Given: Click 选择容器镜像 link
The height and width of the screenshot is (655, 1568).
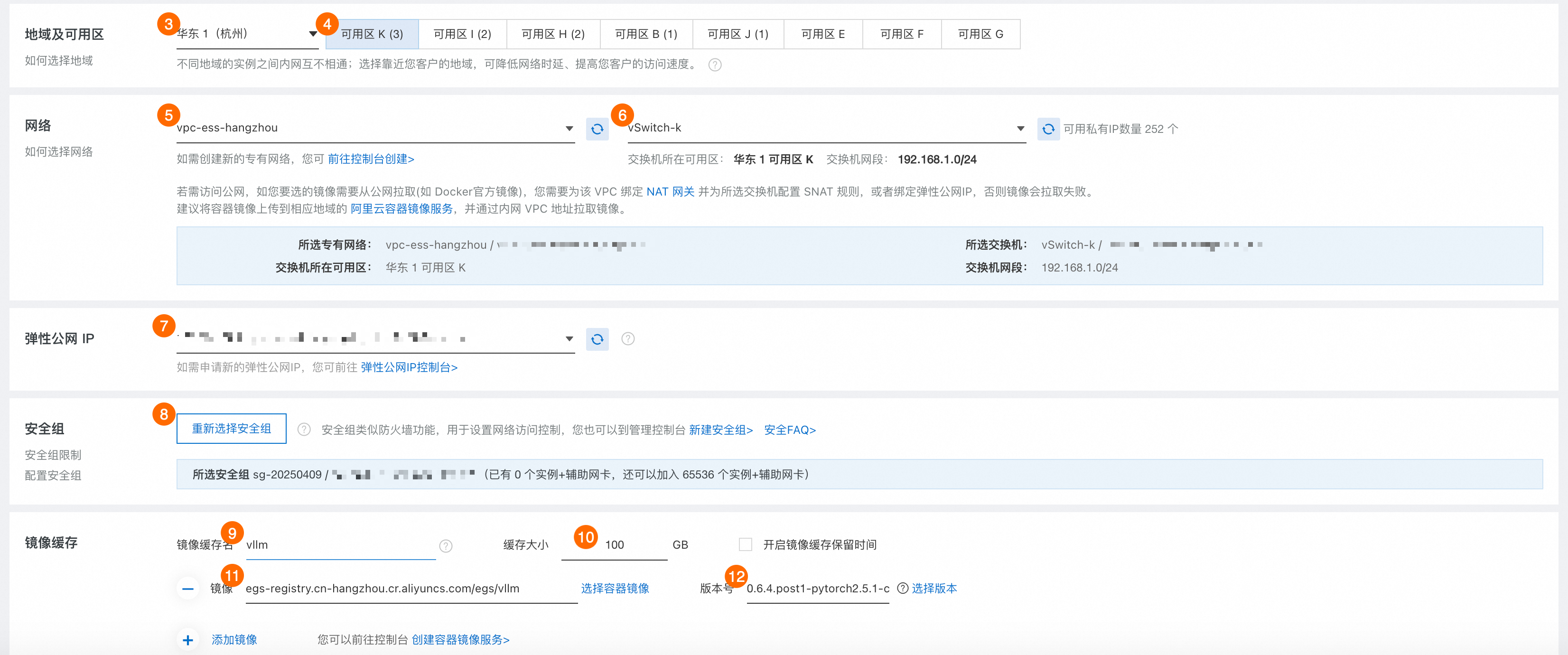Looking at the screenshot, I should pyautogui.click(x=615, y=588).
